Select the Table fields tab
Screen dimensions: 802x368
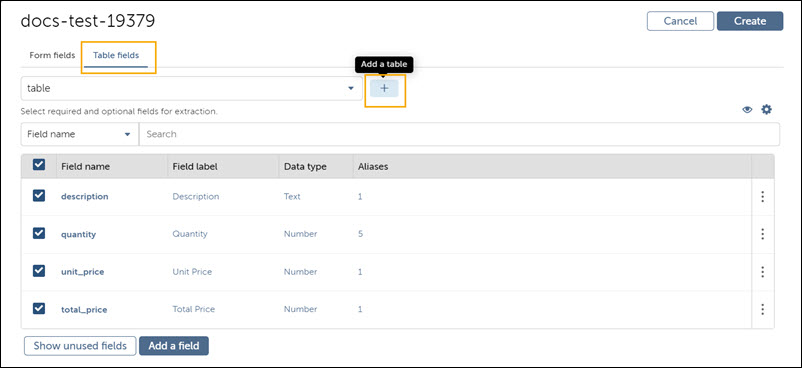(x=116, y=55)
